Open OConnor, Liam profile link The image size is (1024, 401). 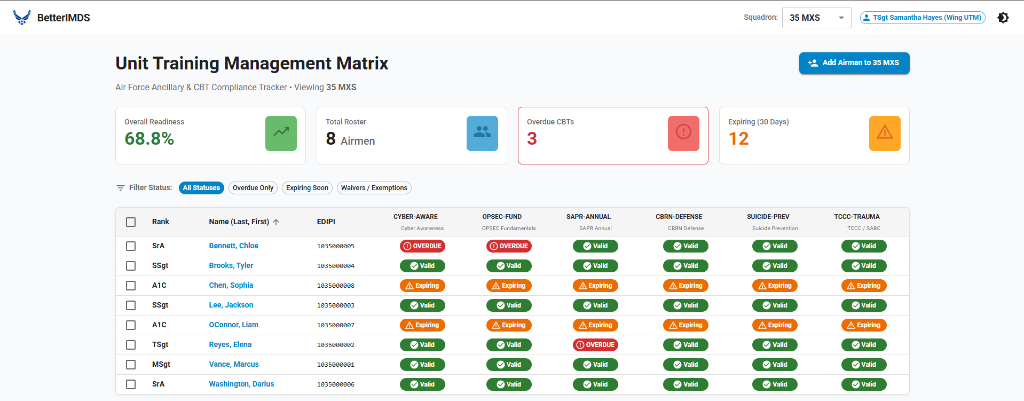pyautogui.click(x=233, y=325)
